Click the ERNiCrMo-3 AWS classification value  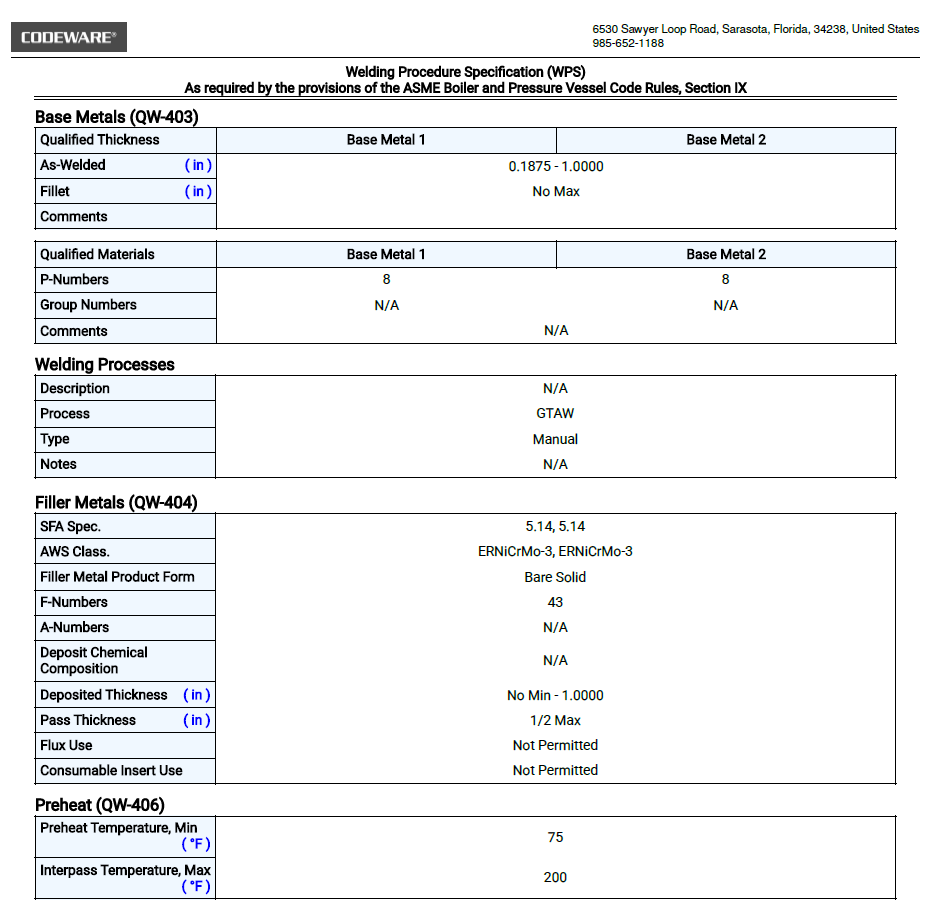point(555,551)
